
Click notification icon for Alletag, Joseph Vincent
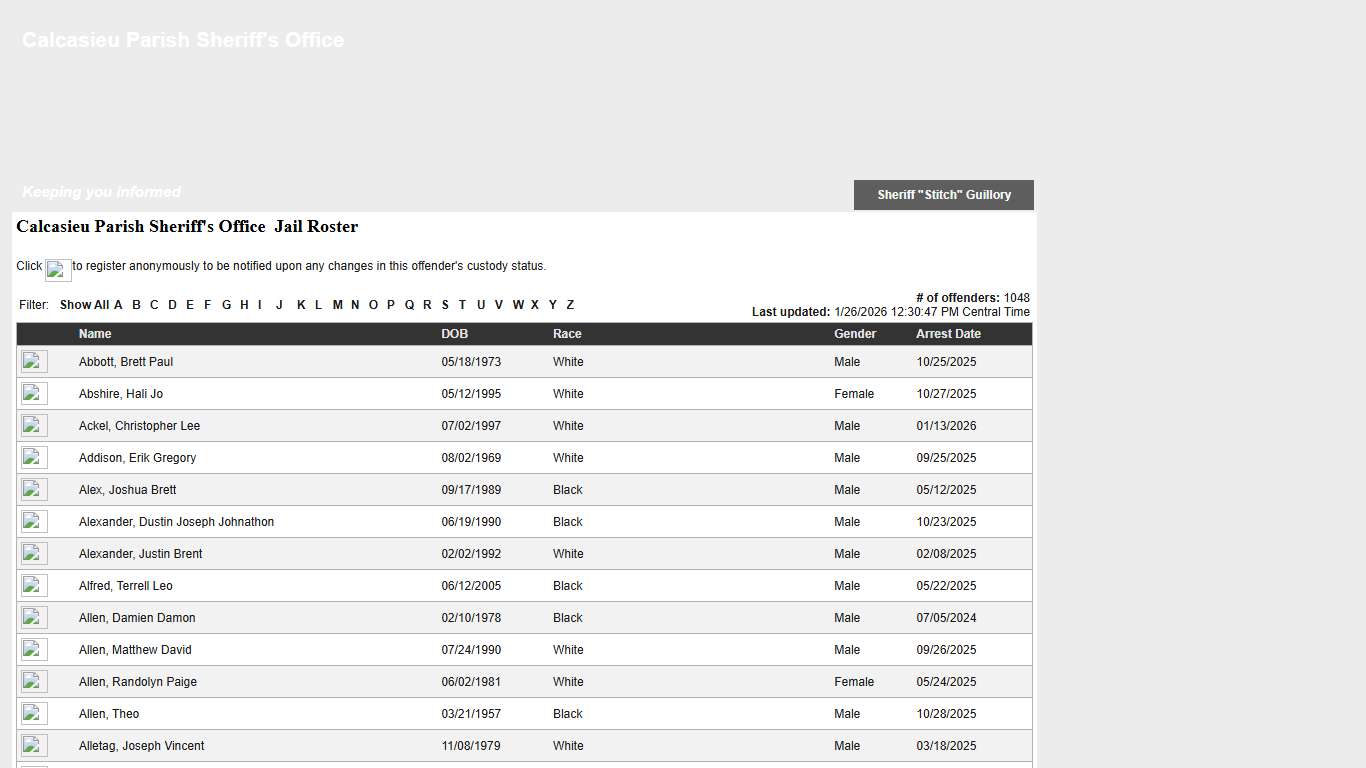pos(34,746)
